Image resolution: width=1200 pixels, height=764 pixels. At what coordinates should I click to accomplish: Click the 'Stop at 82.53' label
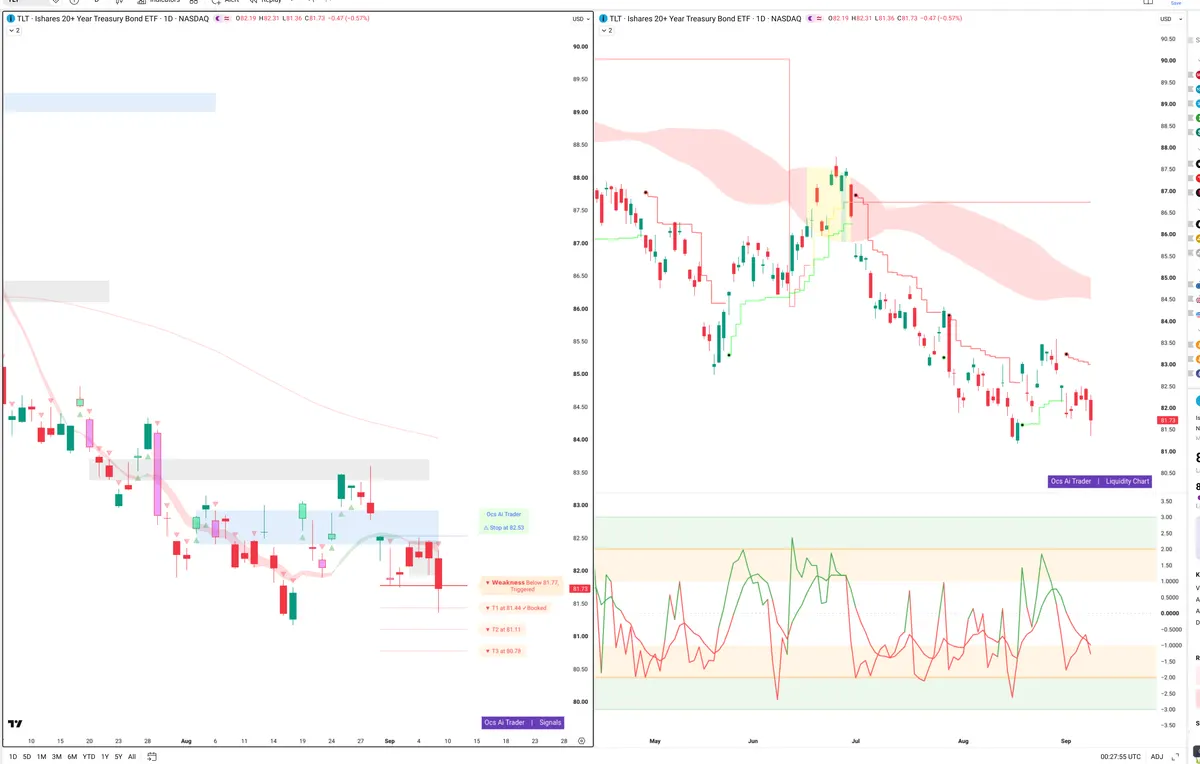pos(503,527)
